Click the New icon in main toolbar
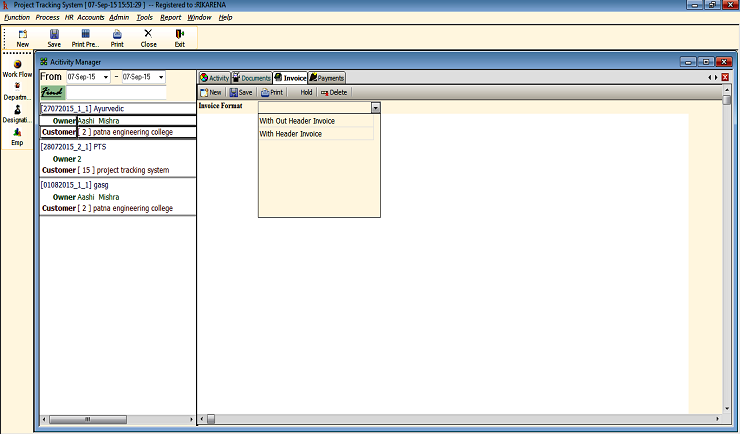740x434 pixels. tap(22, 37)
